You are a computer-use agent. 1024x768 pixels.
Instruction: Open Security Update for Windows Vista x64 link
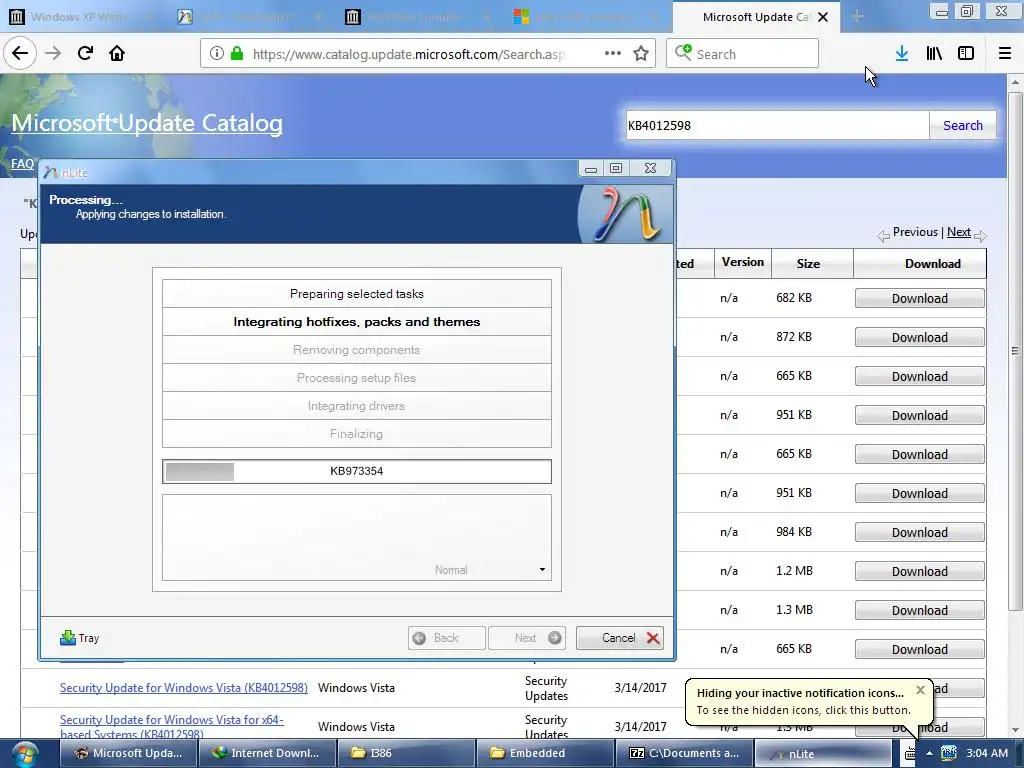[x=172, y=727]
